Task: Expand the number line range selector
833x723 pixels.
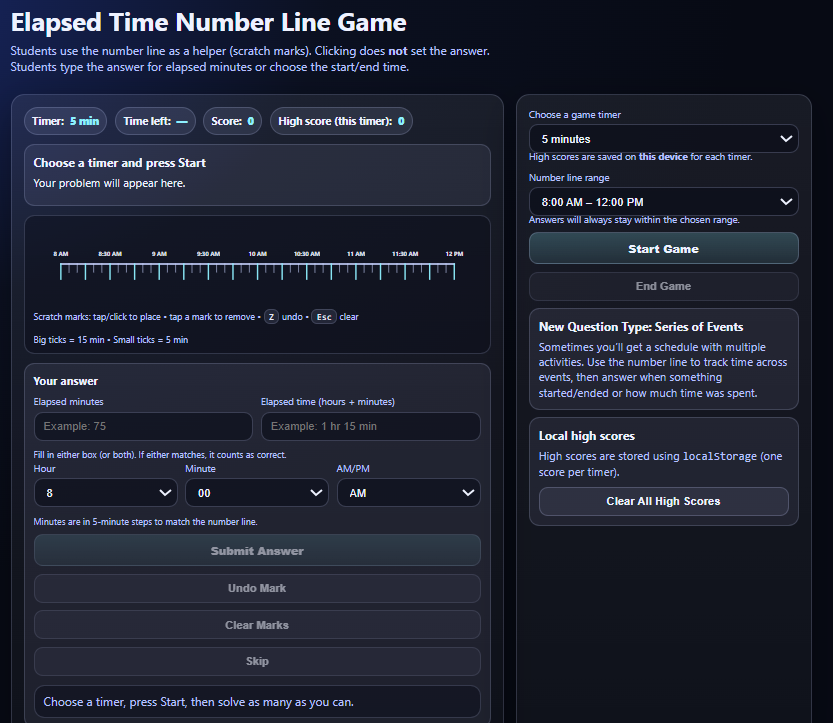Action: 663,202
